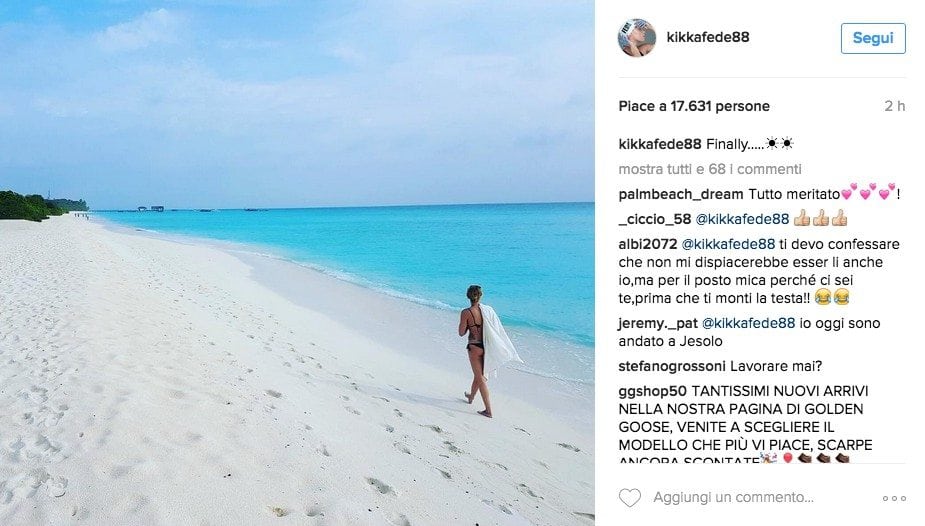Open the ggshop50 commenter profile

coord(652,391)
